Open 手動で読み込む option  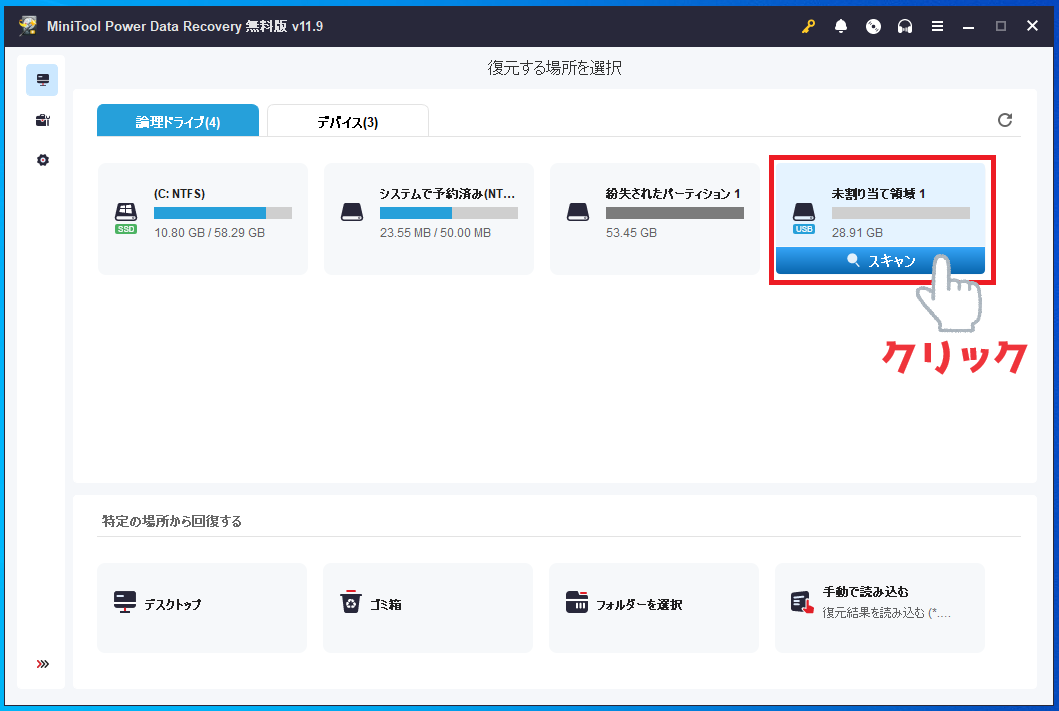coord(880,608)
